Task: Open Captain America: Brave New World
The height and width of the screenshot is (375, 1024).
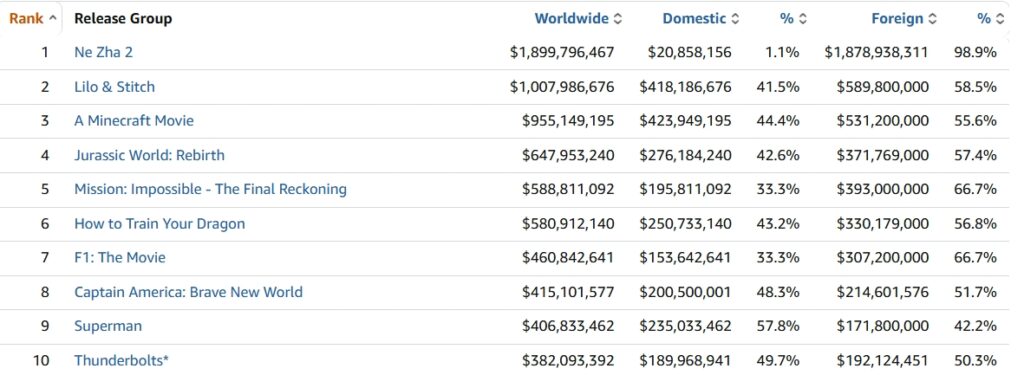Action: (x=188, y=292)
